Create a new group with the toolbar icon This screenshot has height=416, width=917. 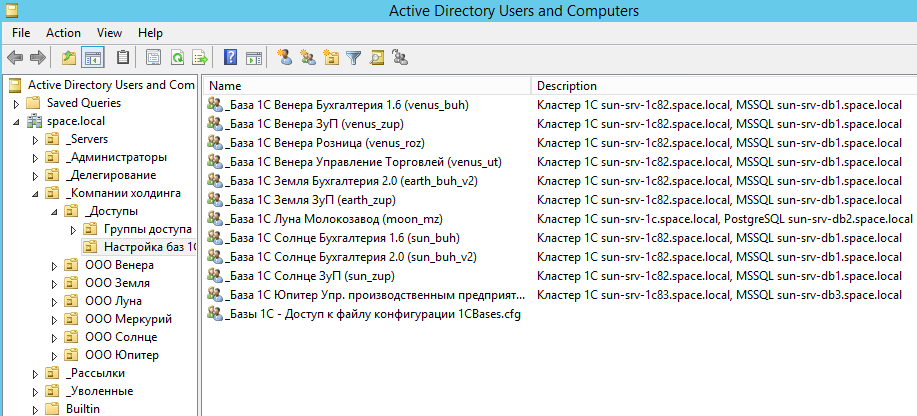[307, 58]
